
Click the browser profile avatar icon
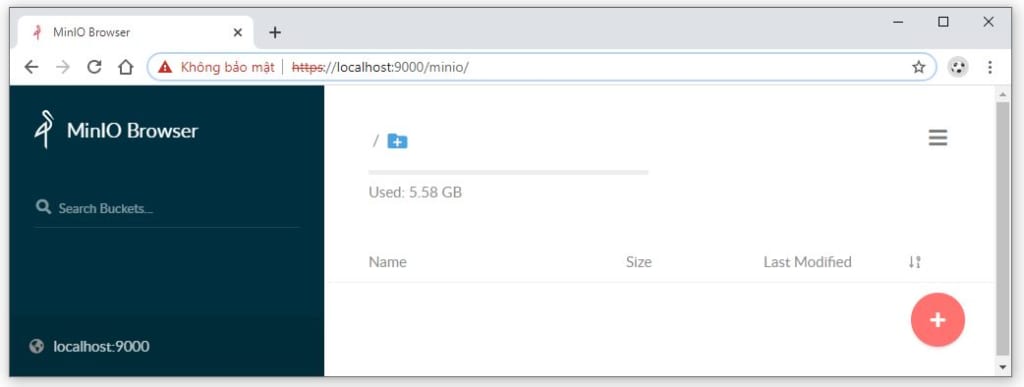(958, 67)
